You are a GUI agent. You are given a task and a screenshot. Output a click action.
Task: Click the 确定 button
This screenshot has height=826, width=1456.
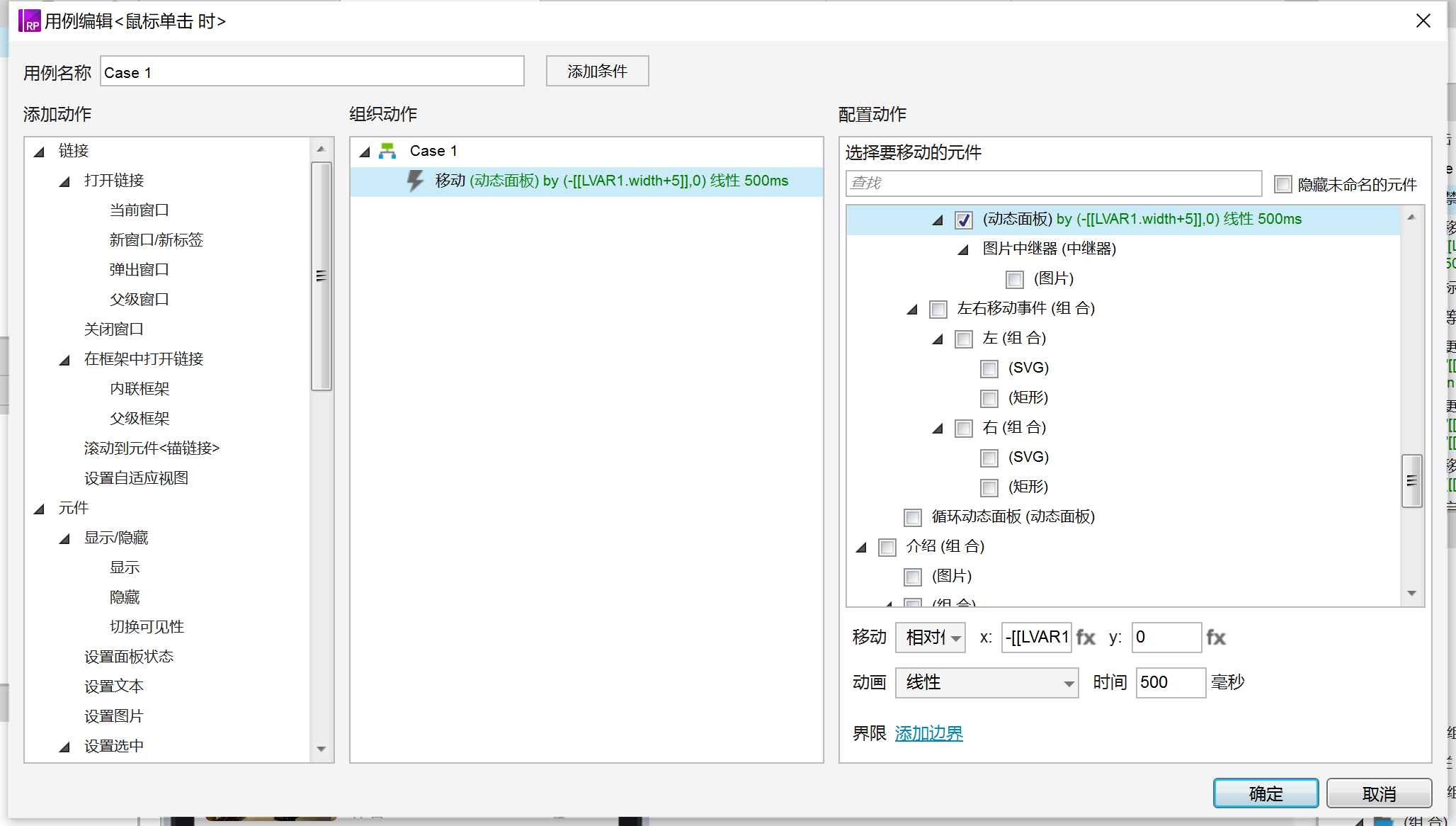(1266, 793)
